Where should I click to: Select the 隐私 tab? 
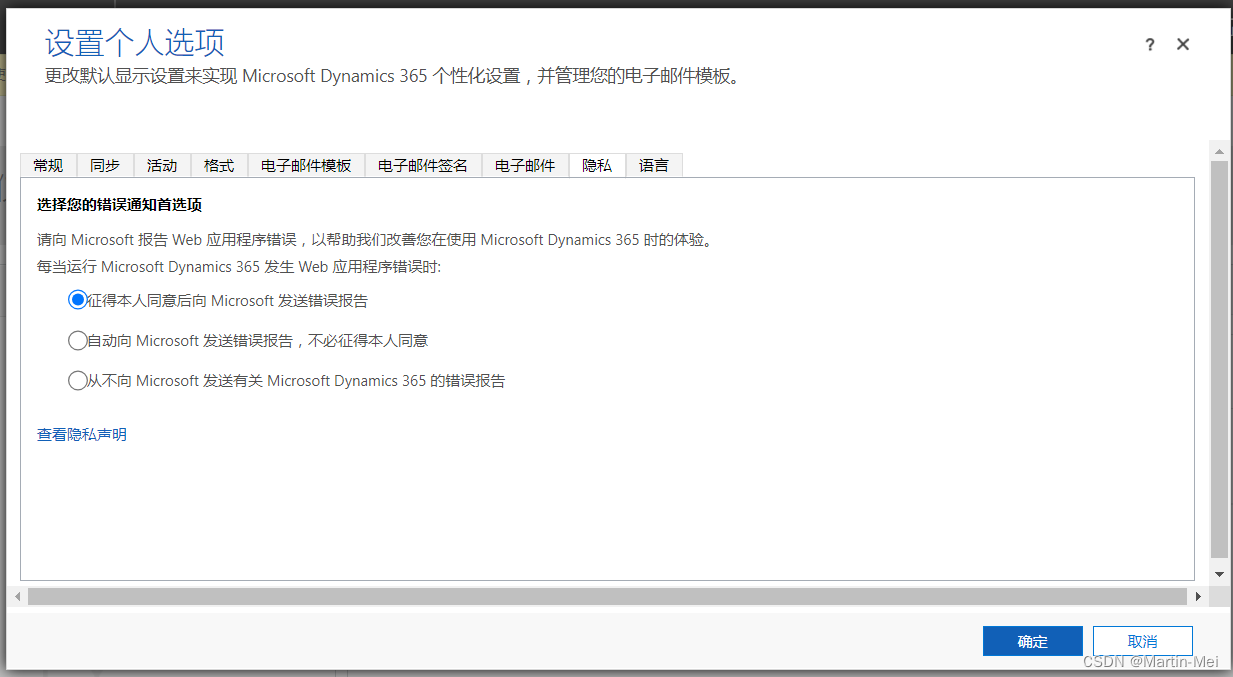coord(597,165)
